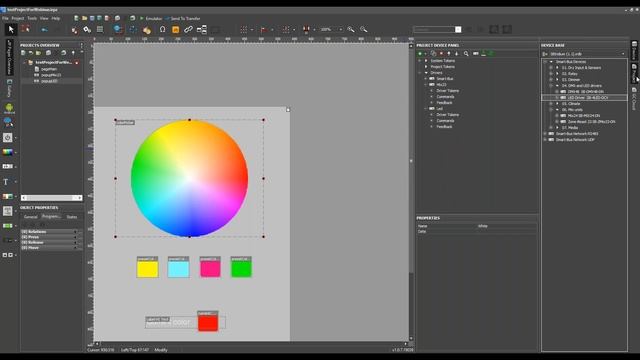Collapse the Drivers tree node
The image size is (640, 360).
[x=426, y=73]
